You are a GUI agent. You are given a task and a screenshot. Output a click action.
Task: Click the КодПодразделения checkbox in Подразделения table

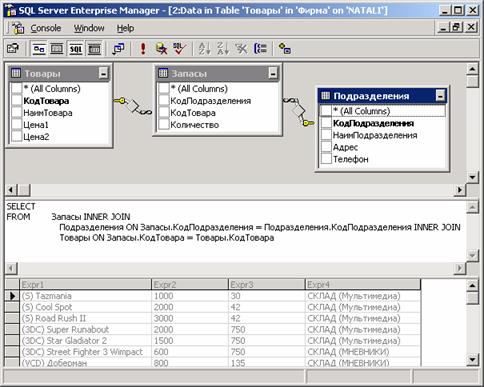point(326,123)
